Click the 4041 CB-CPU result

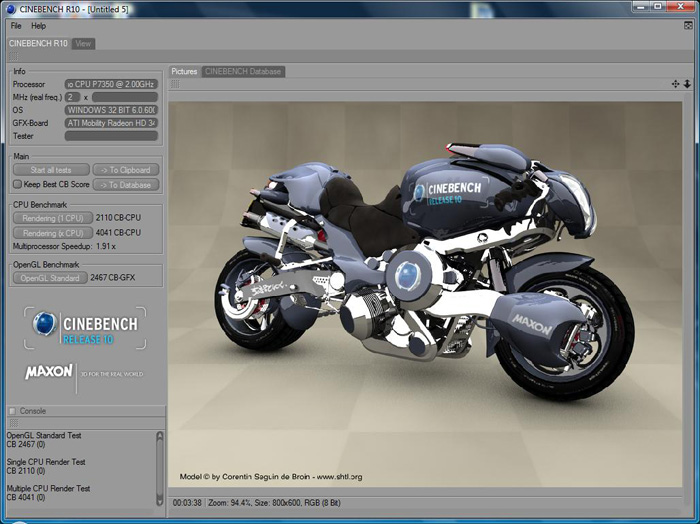(x=118, y=233)
